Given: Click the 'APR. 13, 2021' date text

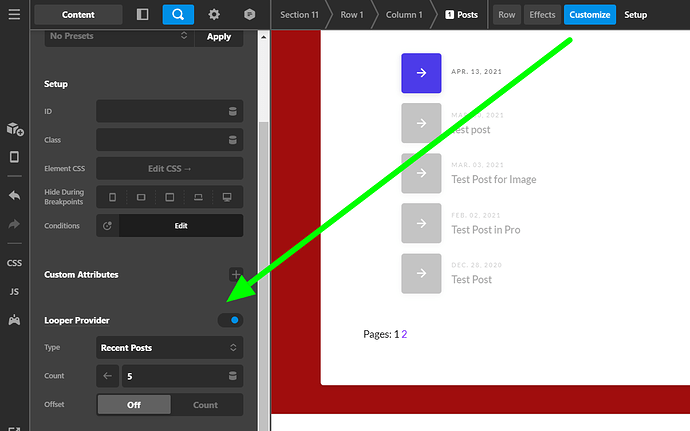Looking at the screenshot, I should pos(476,71).
